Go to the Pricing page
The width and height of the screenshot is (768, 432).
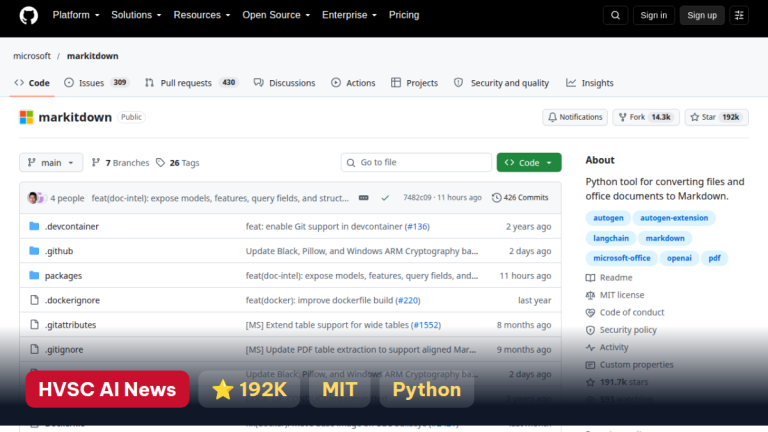pyautogui.click(x=404, y=15)
